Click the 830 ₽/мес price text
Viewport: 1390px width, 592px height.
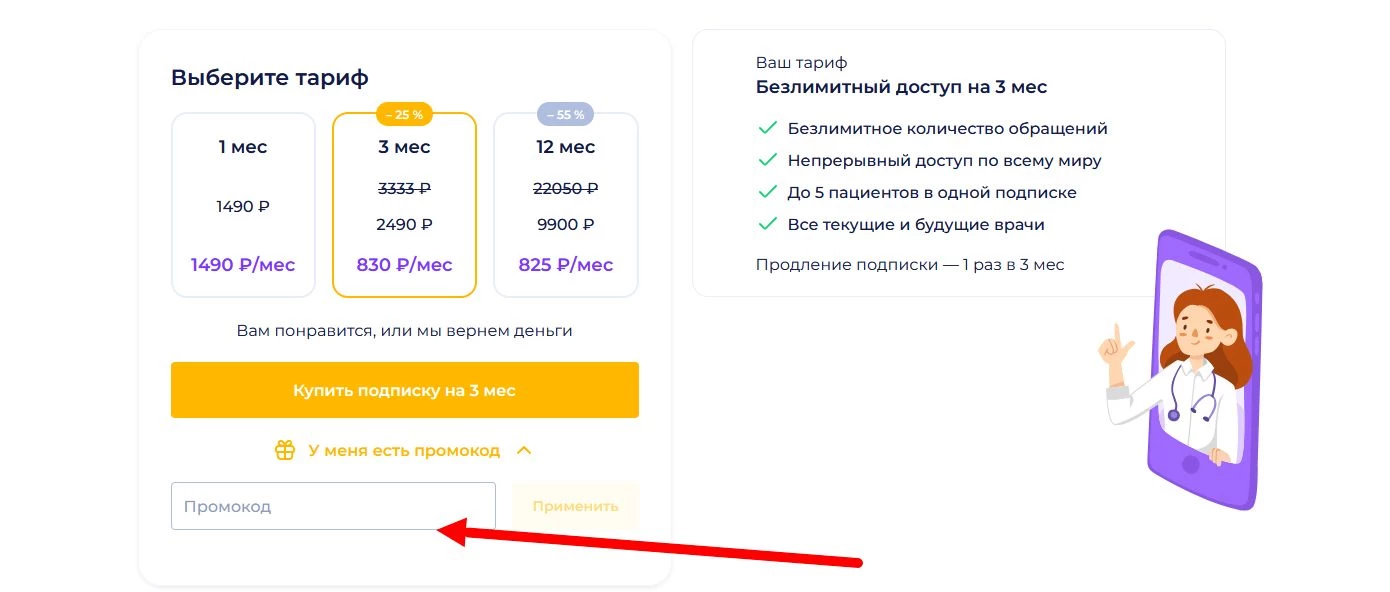[x=404, y=264]
